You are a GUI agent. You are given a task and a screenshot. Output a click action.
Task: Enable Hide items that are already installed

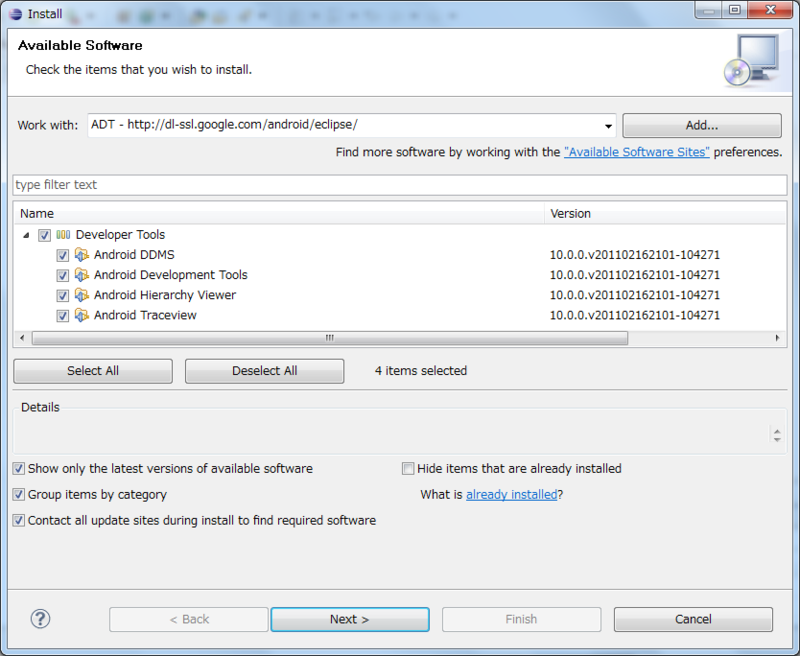point(408,468)
